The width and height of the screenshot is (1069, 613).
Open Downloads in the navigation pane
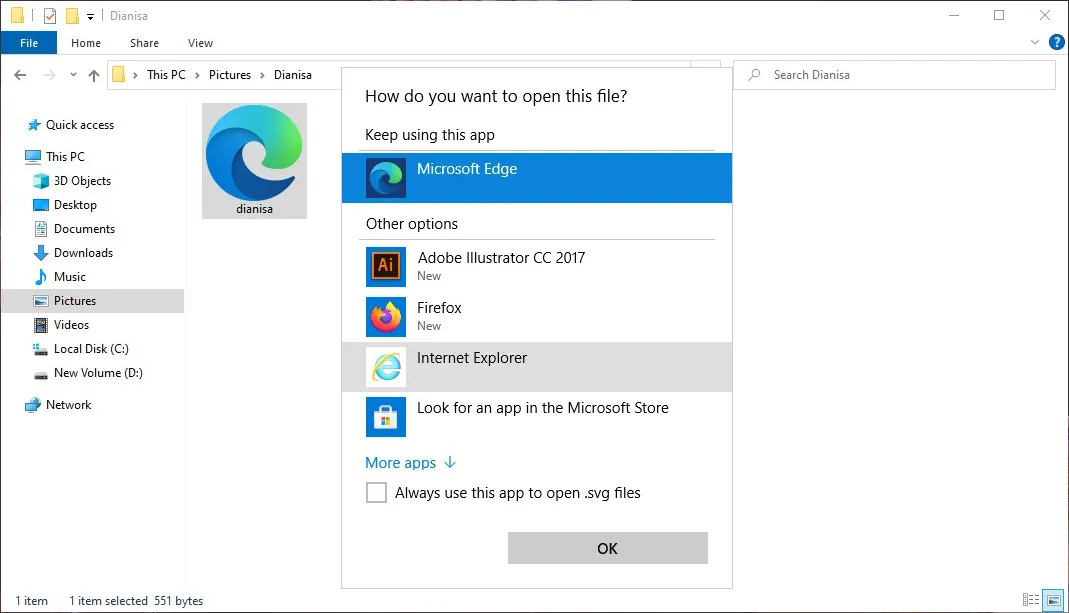pos(83,253)
